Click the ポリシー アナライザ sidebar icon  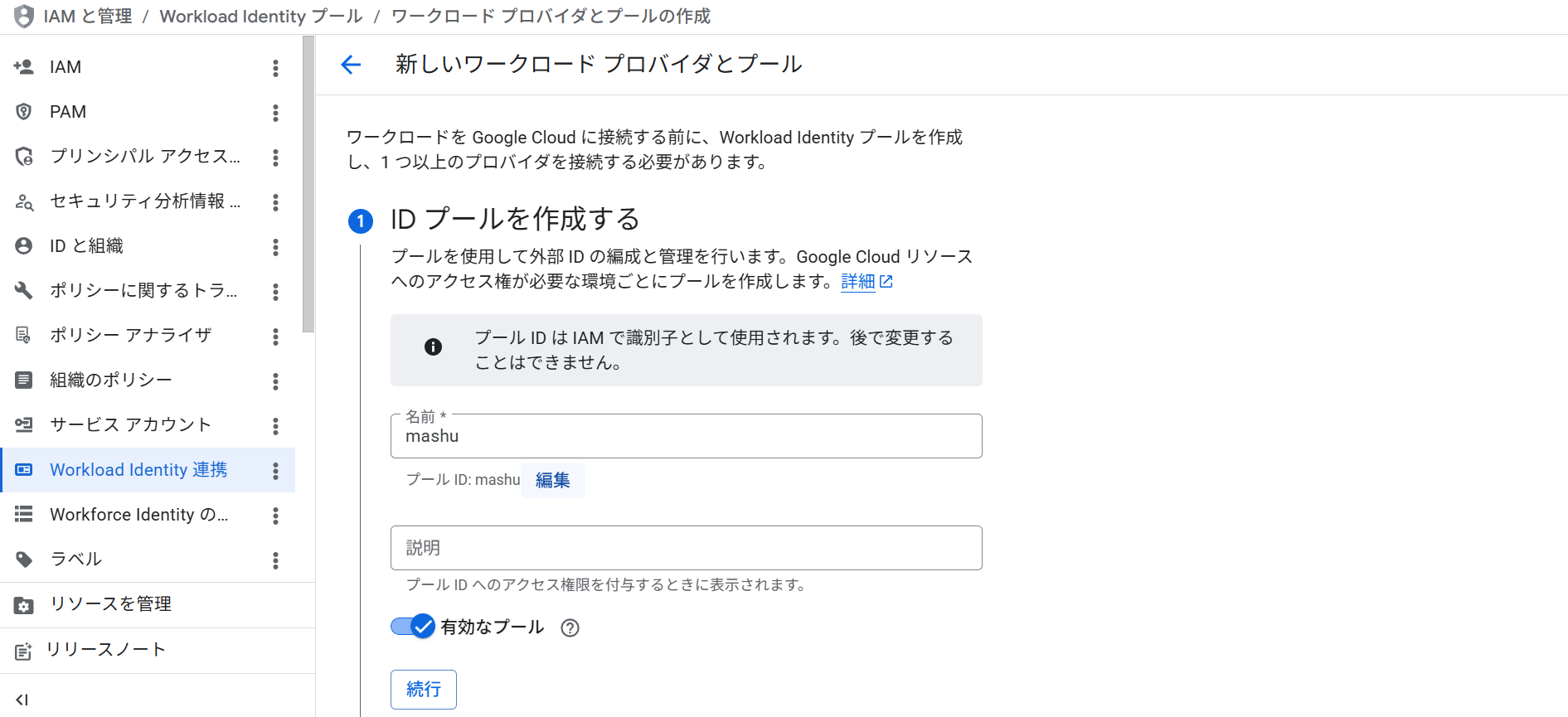[24, 336]
